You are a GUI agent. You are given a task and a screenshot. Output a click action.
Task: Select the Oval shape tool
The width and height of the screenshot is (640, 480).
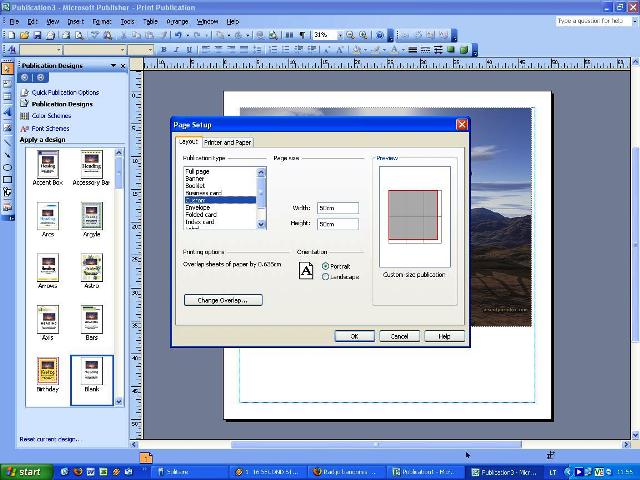pyautogui.click(x=8, y=167)
